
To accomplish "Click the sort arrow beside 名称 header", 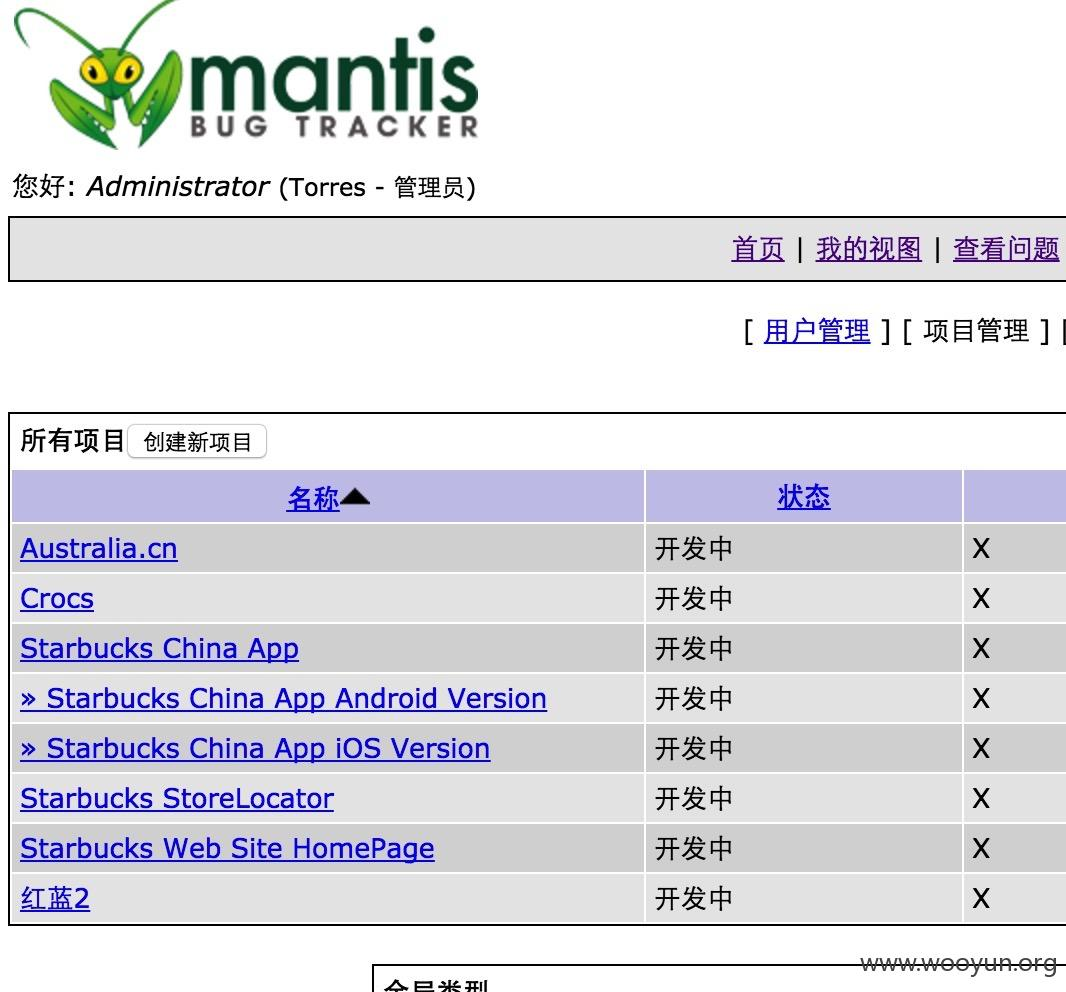I will coord(355,498).
